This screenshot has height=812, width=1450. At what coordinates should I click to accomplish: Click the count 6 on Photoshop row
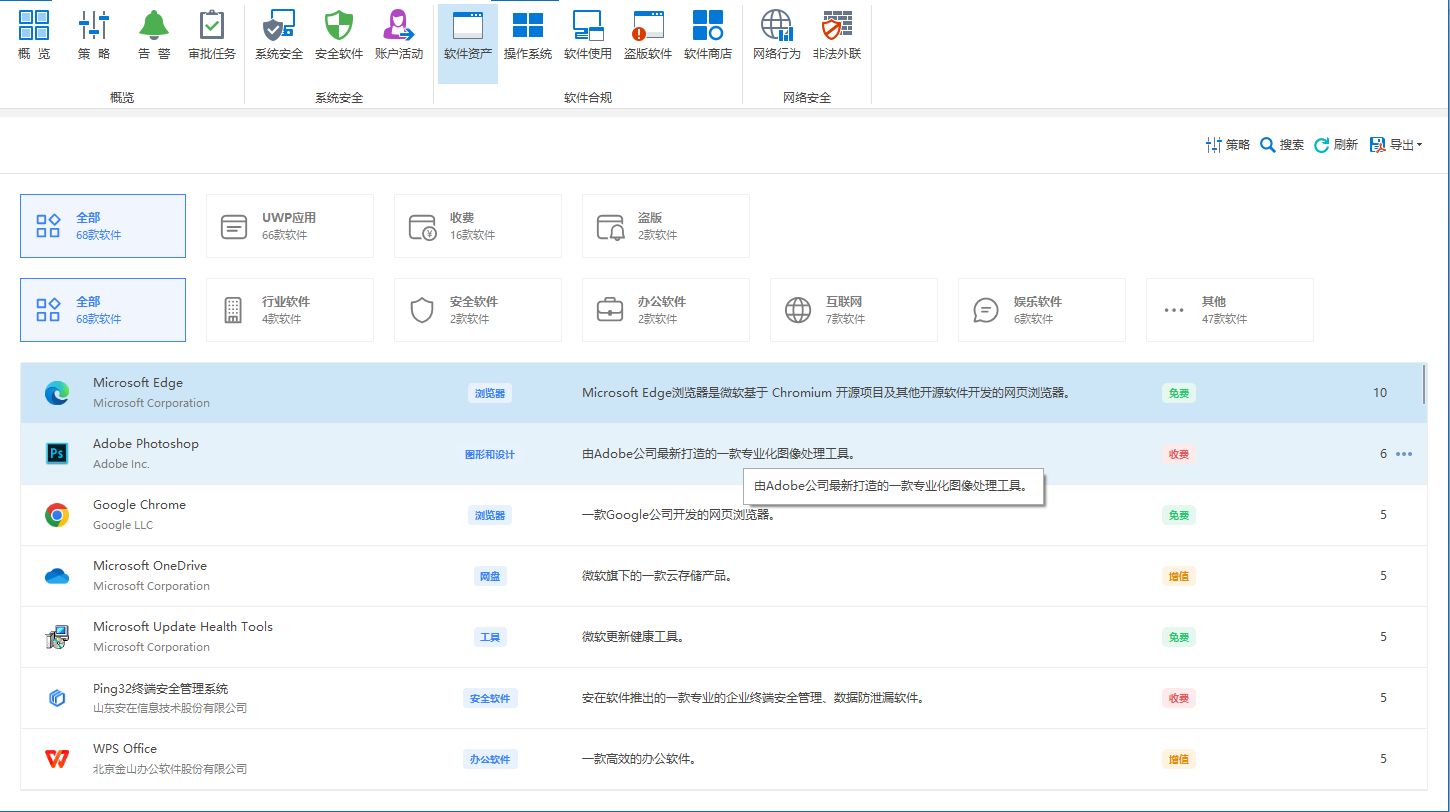pos(1384,454)
